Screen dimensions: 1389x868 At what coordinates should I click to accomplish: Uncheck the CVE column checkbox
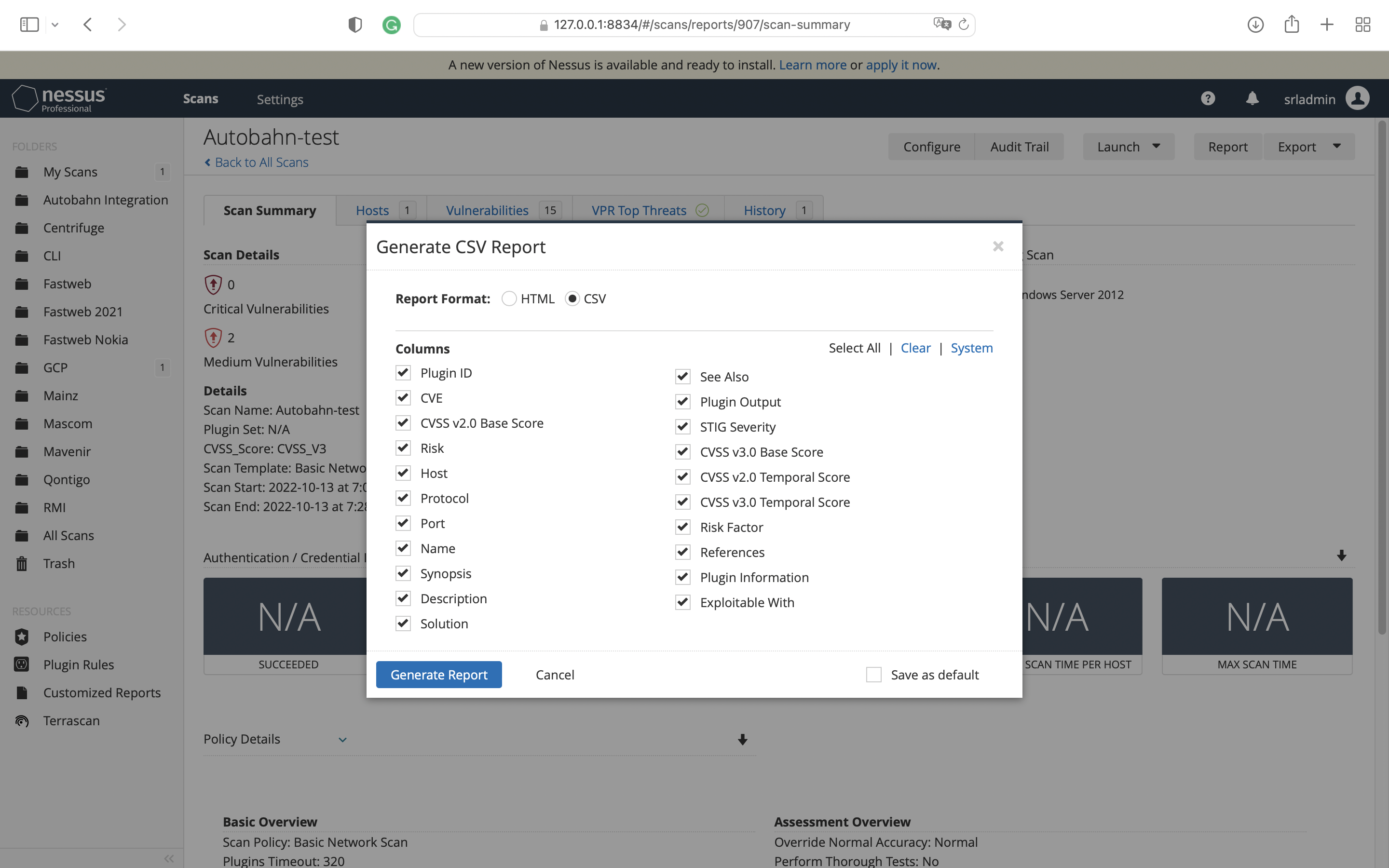coord(403,398)
